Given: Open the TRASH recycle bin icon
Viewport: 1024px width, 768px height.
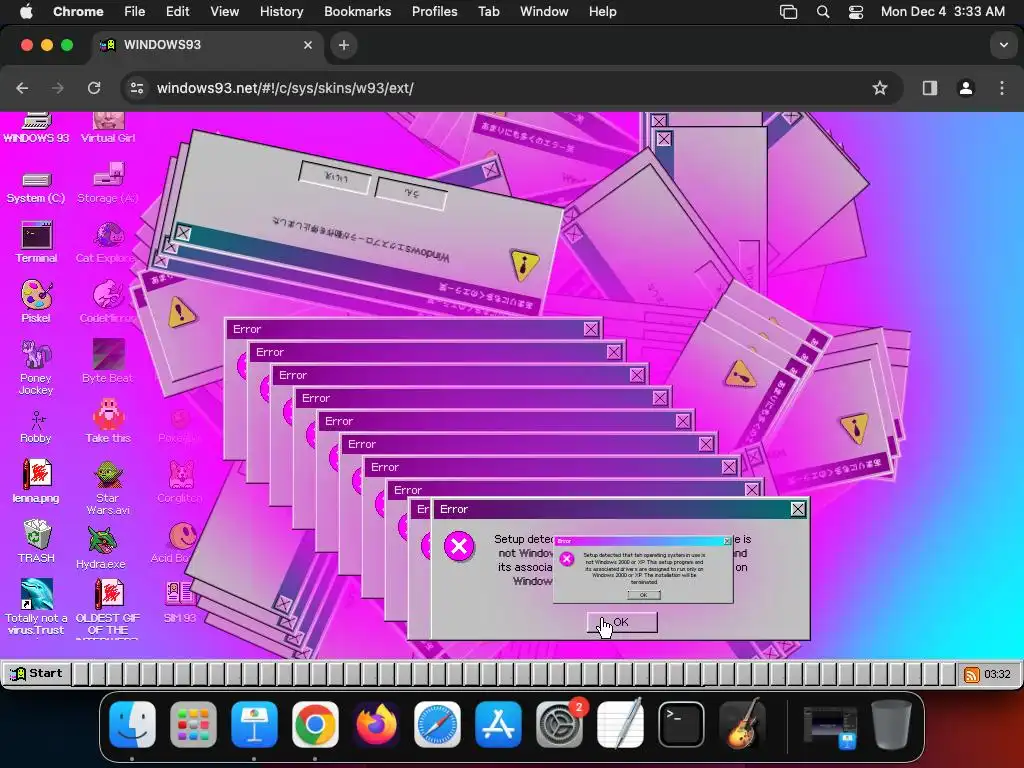Looking at the screenshot, I should pyautogui.click(x=36, y=541).
